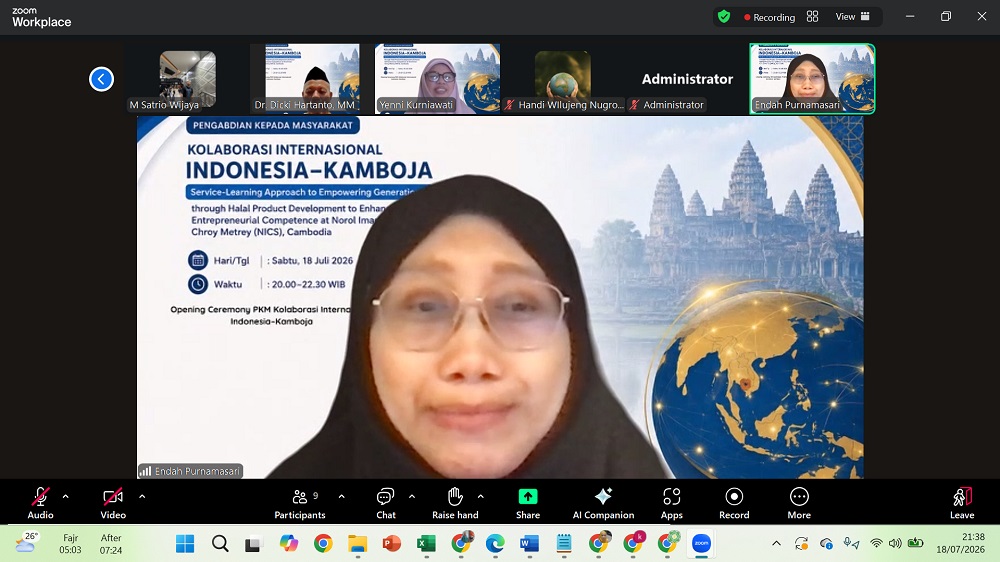
Task: Open the first Chrome icon after Copilot
Action: pyautogui.click(x=323, y=544)
